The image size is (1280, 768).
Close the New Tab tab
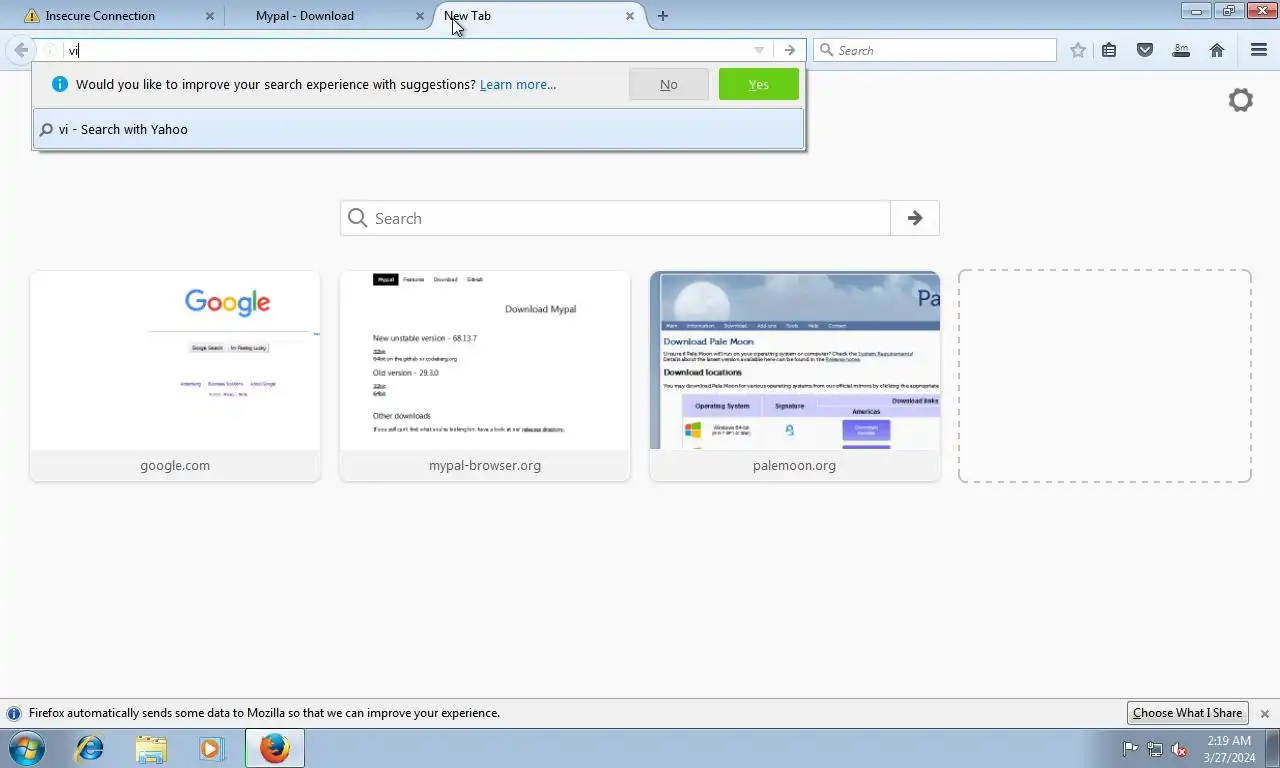[x=630, y=16]
